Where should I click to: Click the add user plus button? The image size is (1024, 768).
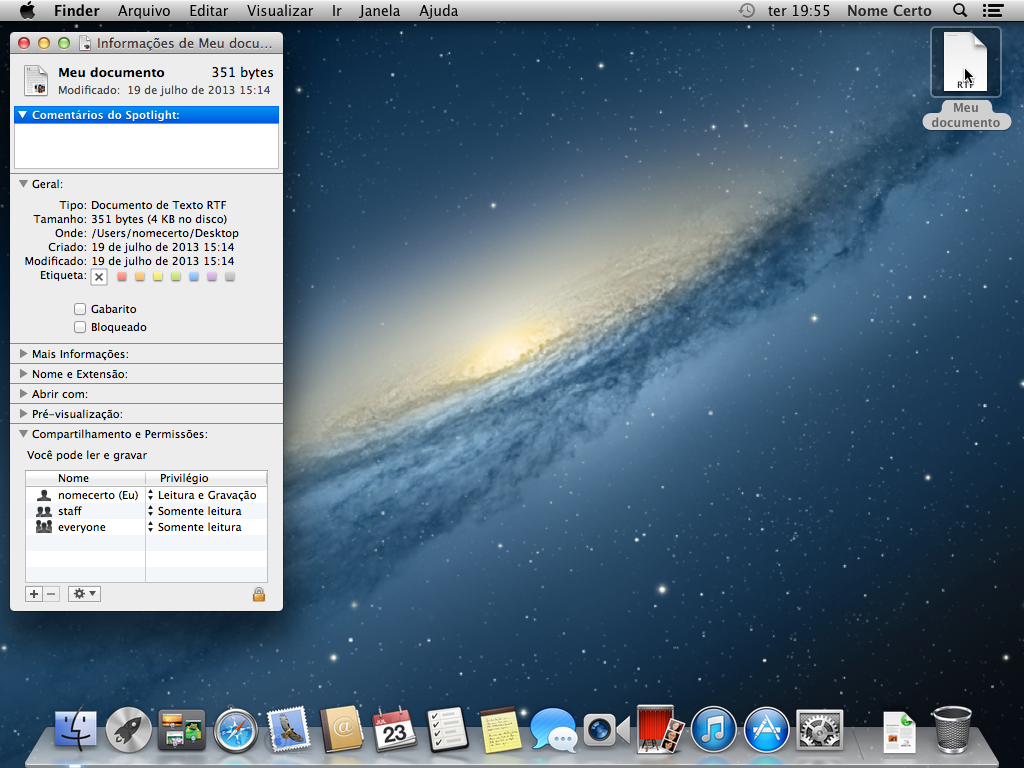34,594
